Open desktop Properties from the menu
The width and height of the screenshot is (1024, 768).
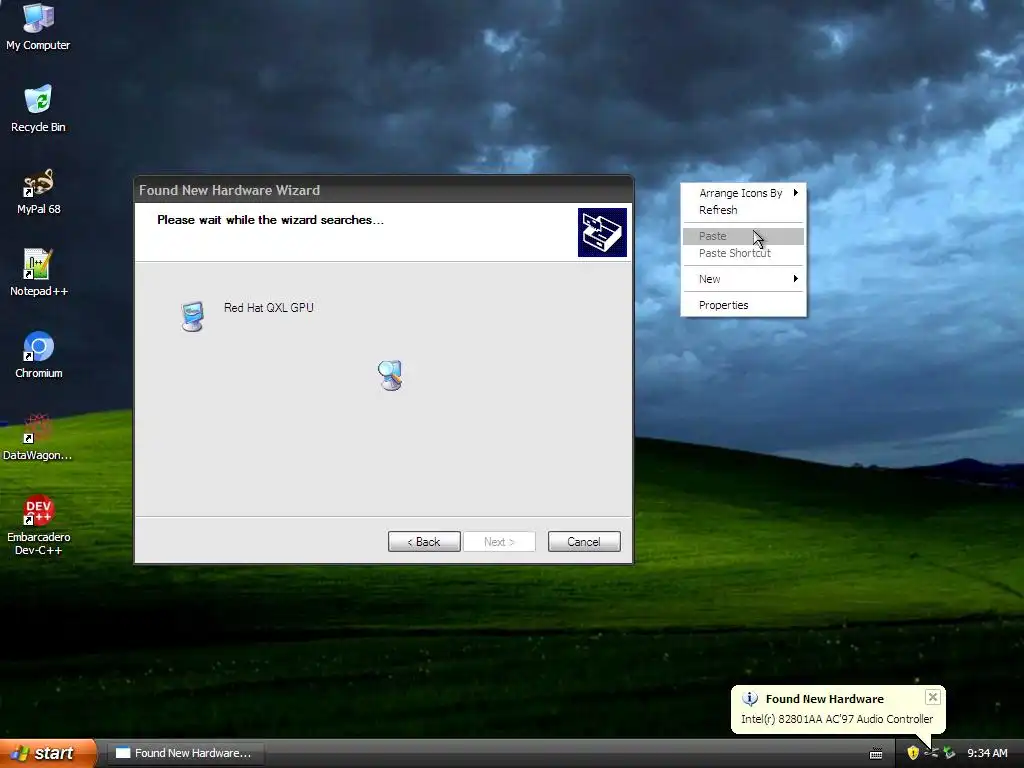pyautogui.click(x=743, y=305)
